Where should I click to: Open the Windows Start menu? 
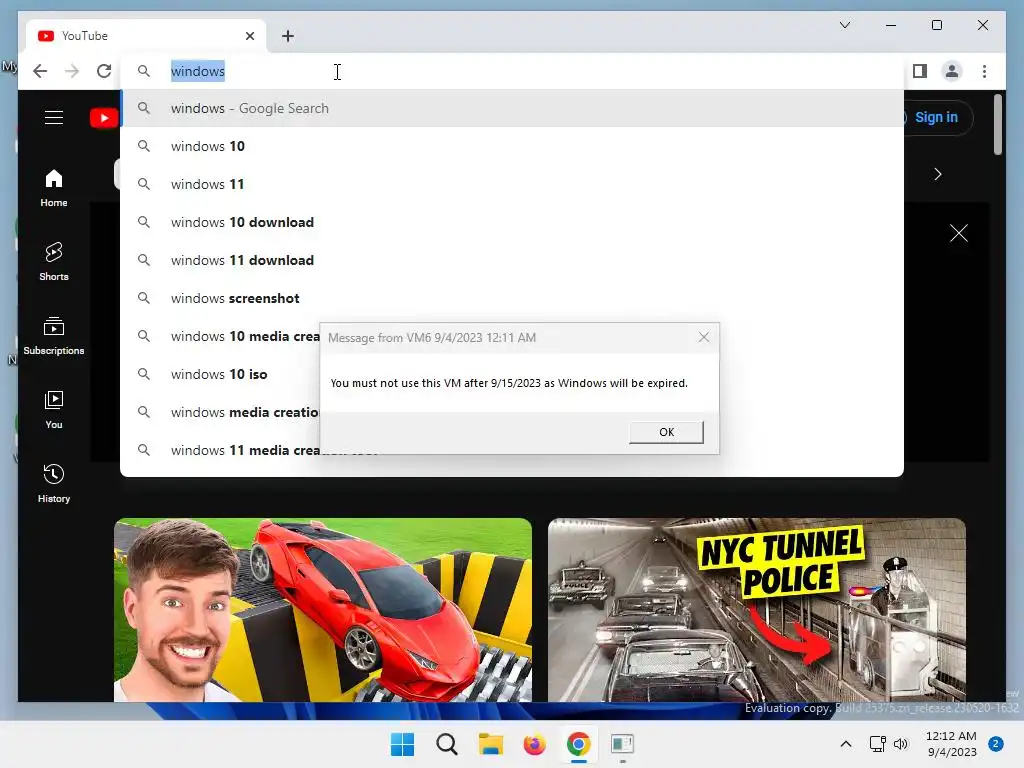pos(402,744)
